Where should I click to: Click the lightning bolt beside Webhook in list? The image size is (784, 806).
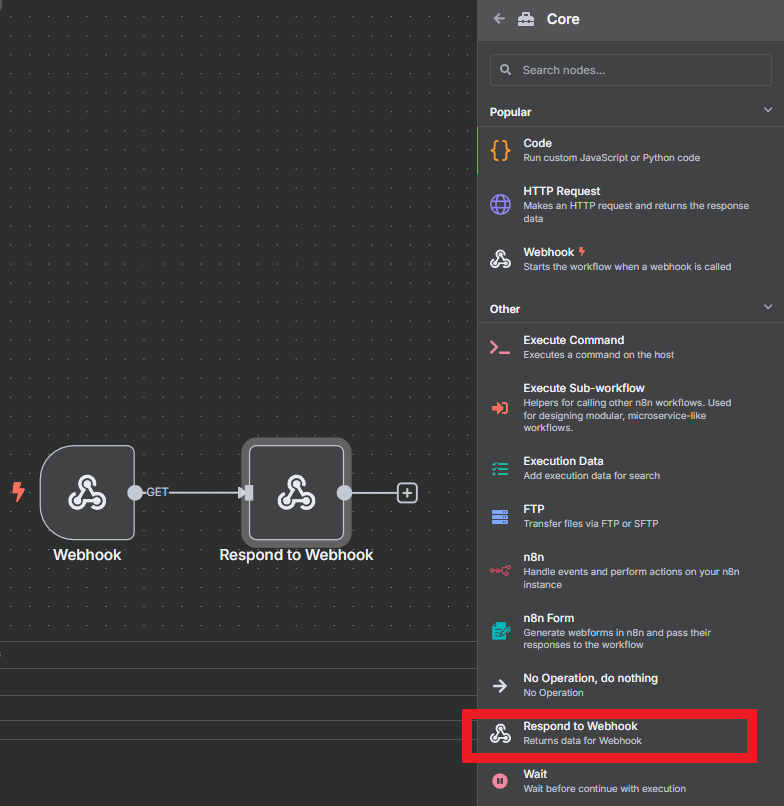point(582,251)
